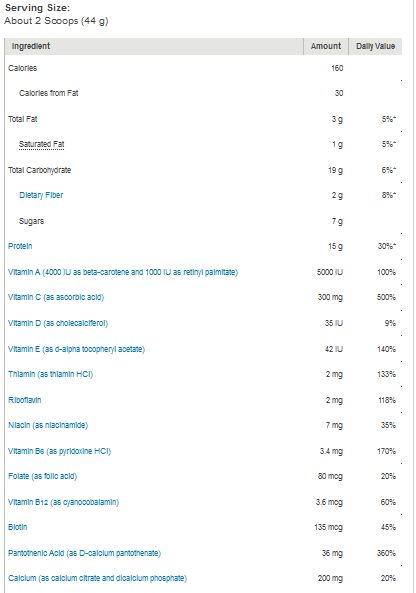The image size is (416, 593).
Task: Click Pantothenic Acid D-calcium pantothenate link
Action: click(84, 553)
